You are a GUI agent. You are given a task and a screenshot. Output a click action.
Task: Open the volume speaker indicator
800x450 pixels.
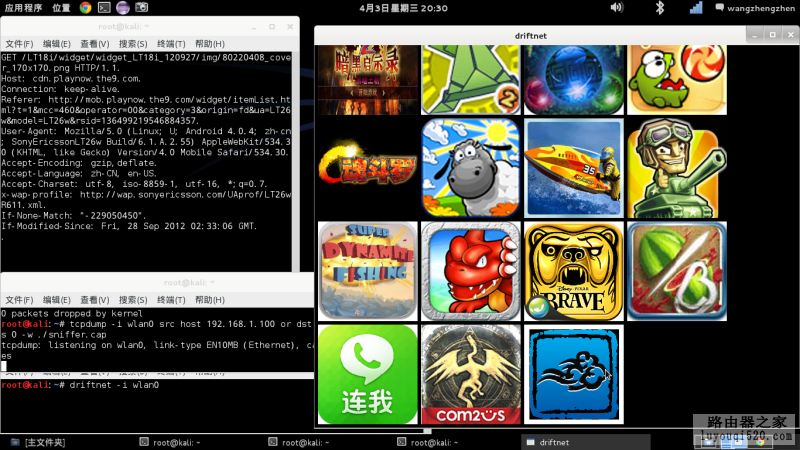point(617,8)
